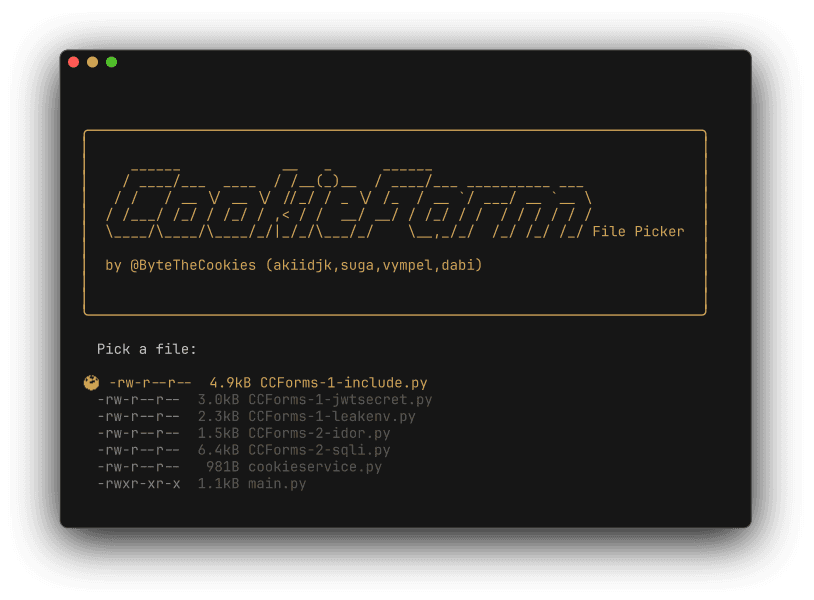Open the cookieservice.py file
Screen dimensions: 814x600
[x=318, y=466]
